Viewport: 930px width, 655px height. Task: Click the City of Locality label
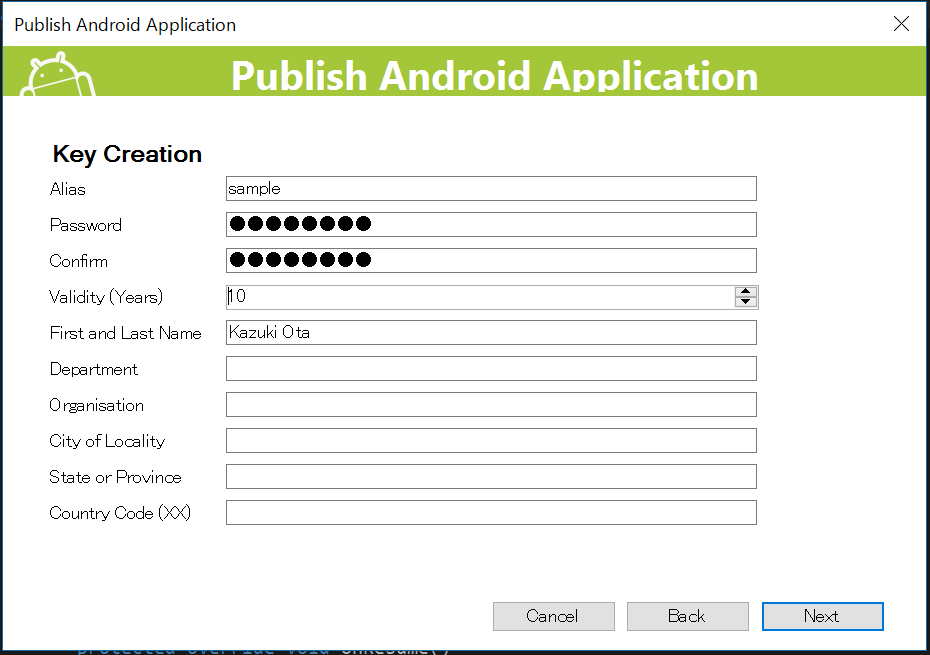pyautogui.click(x=107, y=441)
